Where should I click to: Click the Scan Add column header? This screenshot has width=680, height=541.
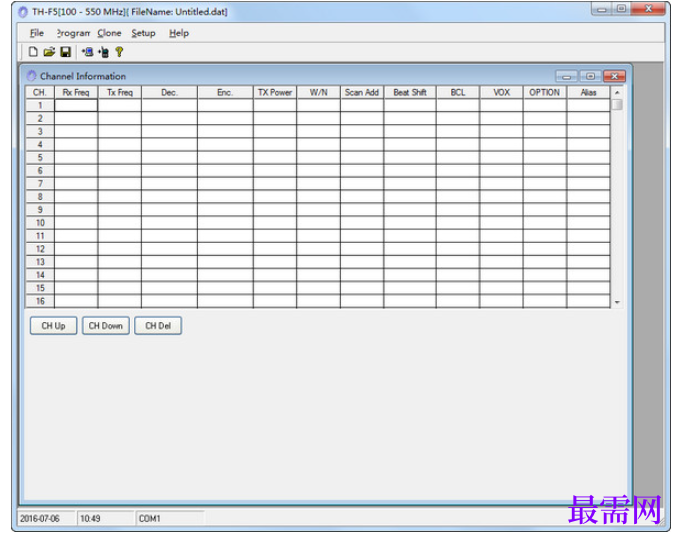point(362,92)
